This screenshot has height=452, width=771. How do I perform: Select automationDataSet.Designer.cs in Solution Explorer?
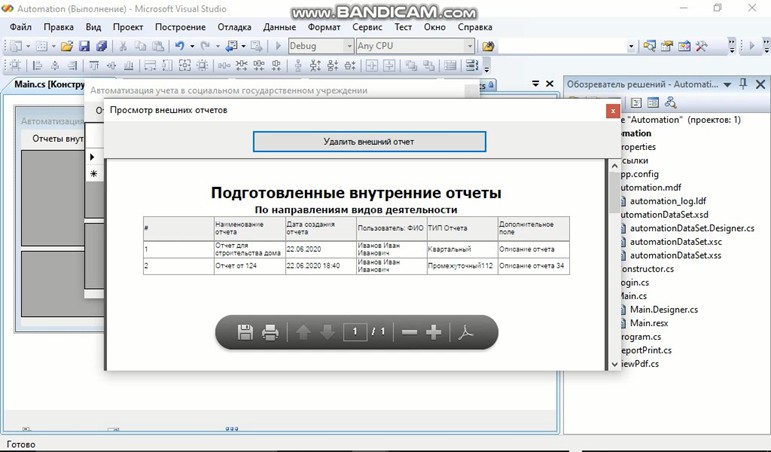coord(692,228)
